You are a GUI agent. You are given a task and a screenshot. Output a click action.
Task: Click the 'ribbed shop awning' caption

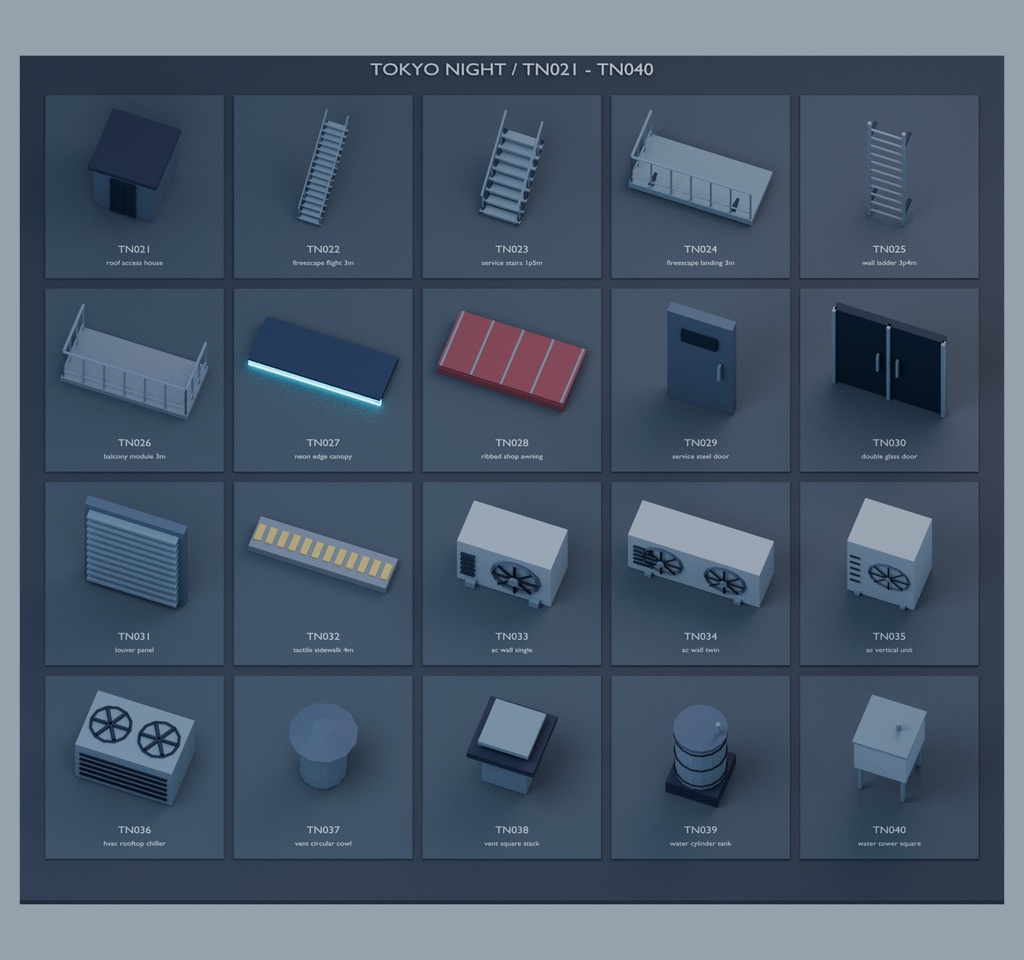512,456
